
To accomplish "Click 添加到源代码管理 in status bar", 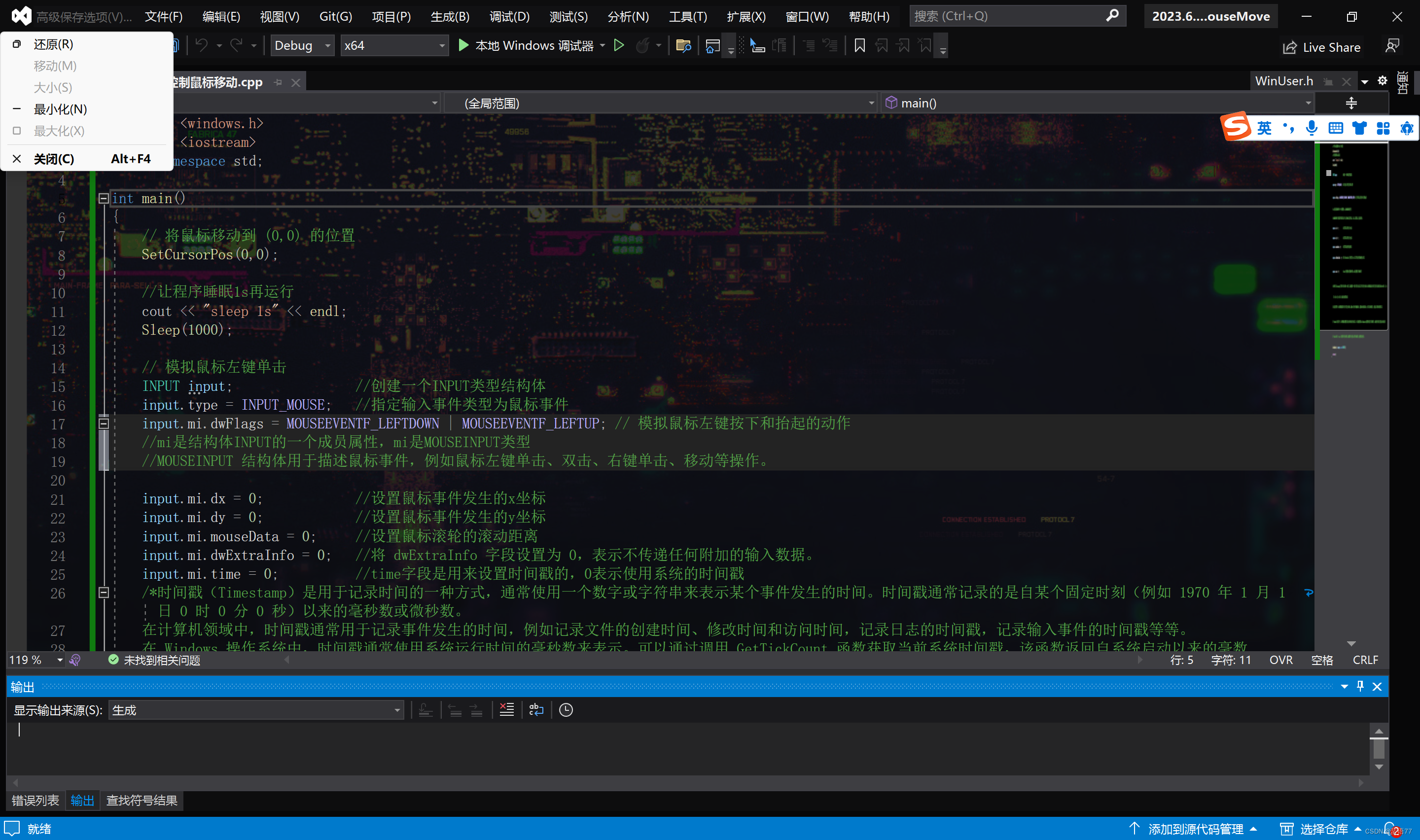I will 1192,829.
